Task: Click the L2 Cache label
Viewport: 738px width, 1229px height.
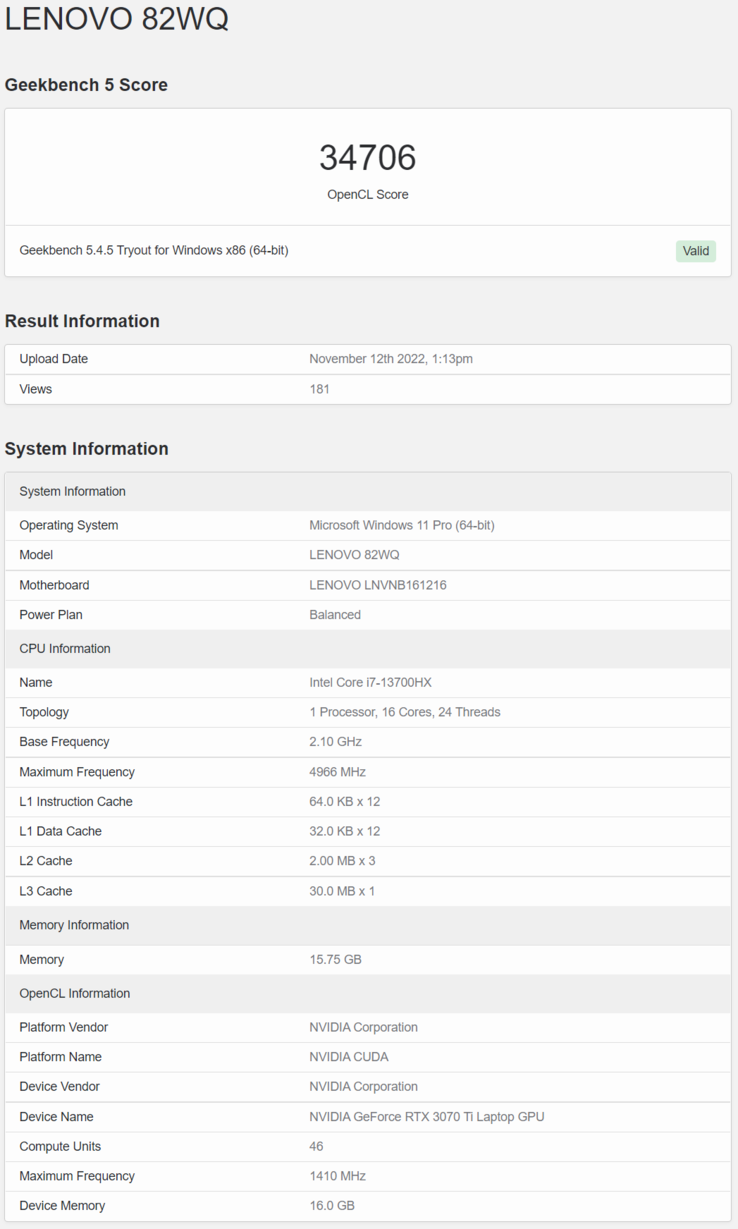Action: pyautogui.click(x=46, y=861)
